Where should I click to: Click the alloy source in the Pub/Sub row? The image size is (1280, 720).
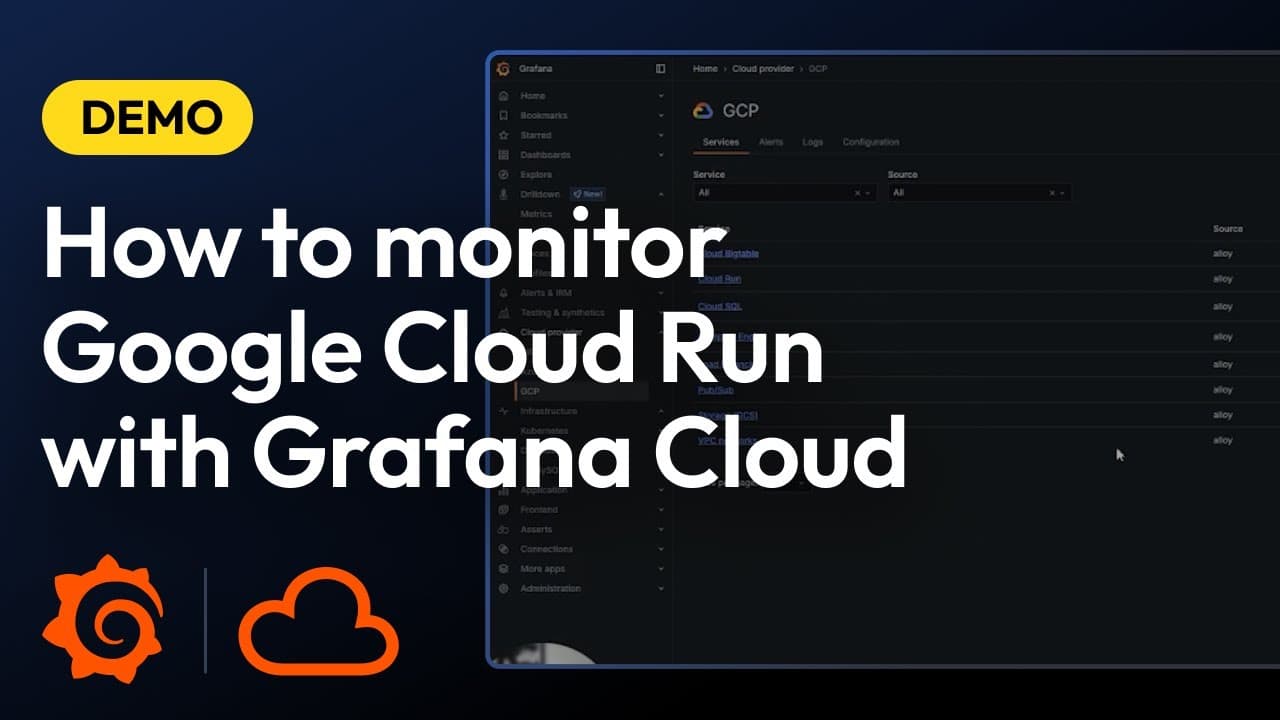[x=1222, y=390]
